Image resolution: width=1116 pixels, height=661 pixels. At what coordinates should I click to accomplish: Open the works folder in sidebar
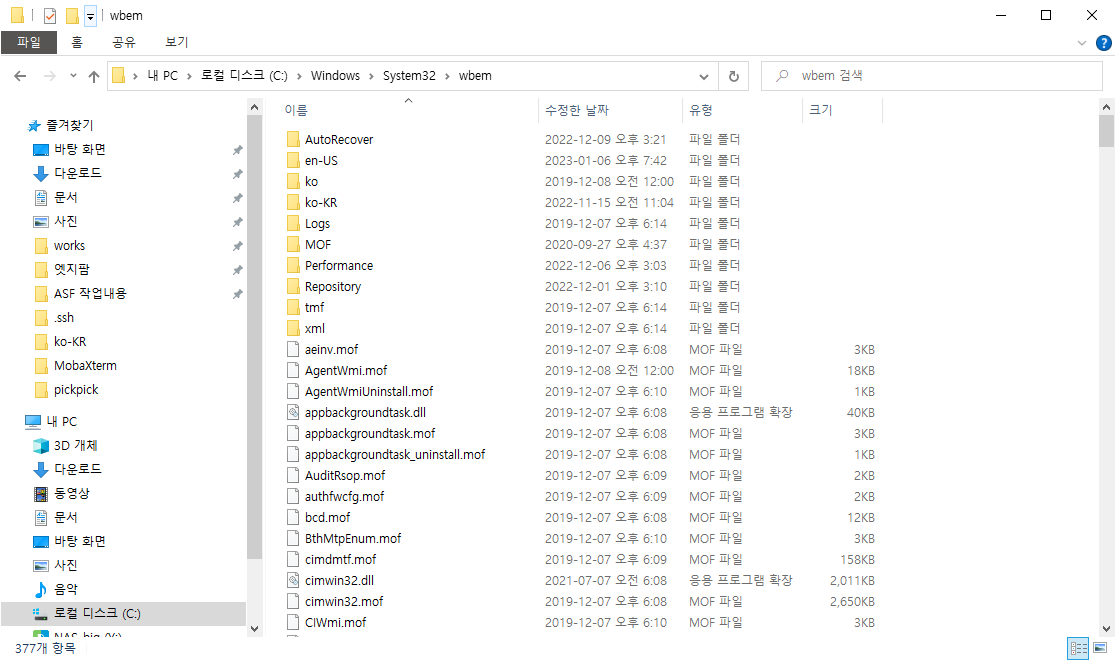point(69,245)
